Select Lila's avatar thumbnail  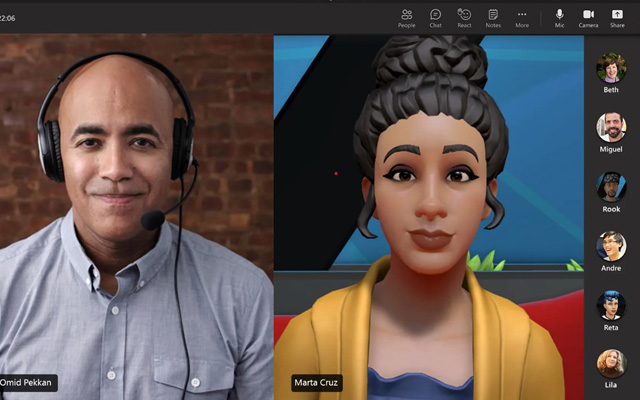[x=611, y=362]
